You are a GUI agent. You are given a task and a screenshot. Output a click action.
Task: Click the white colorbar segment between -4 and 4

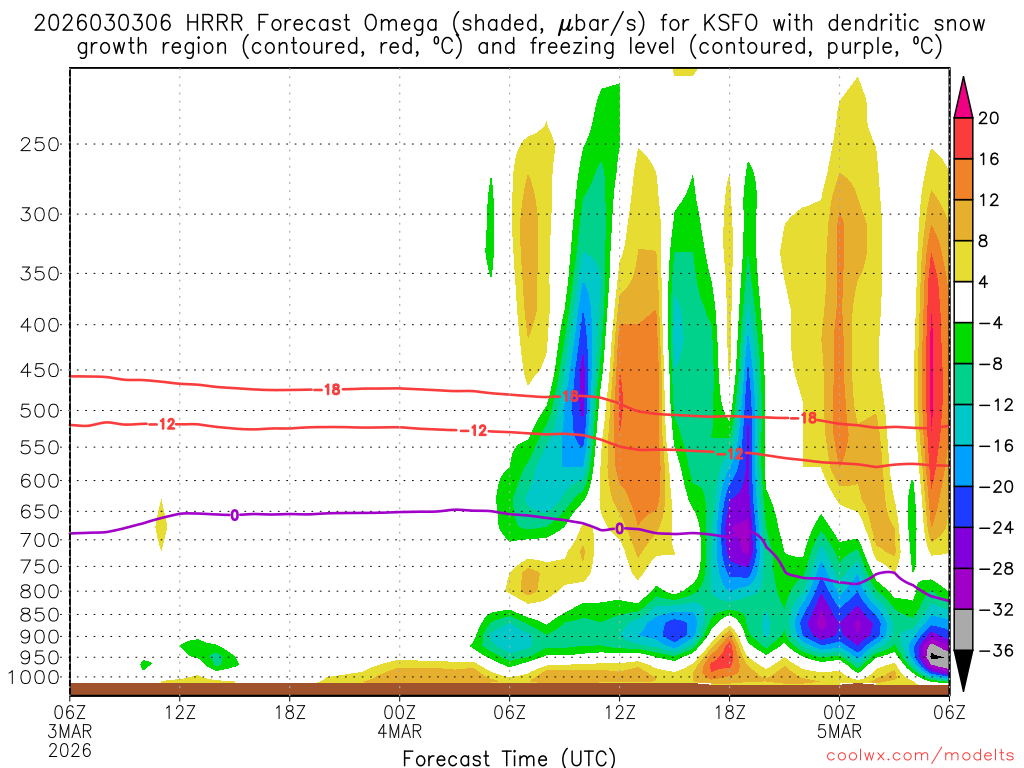coord(963,303)
